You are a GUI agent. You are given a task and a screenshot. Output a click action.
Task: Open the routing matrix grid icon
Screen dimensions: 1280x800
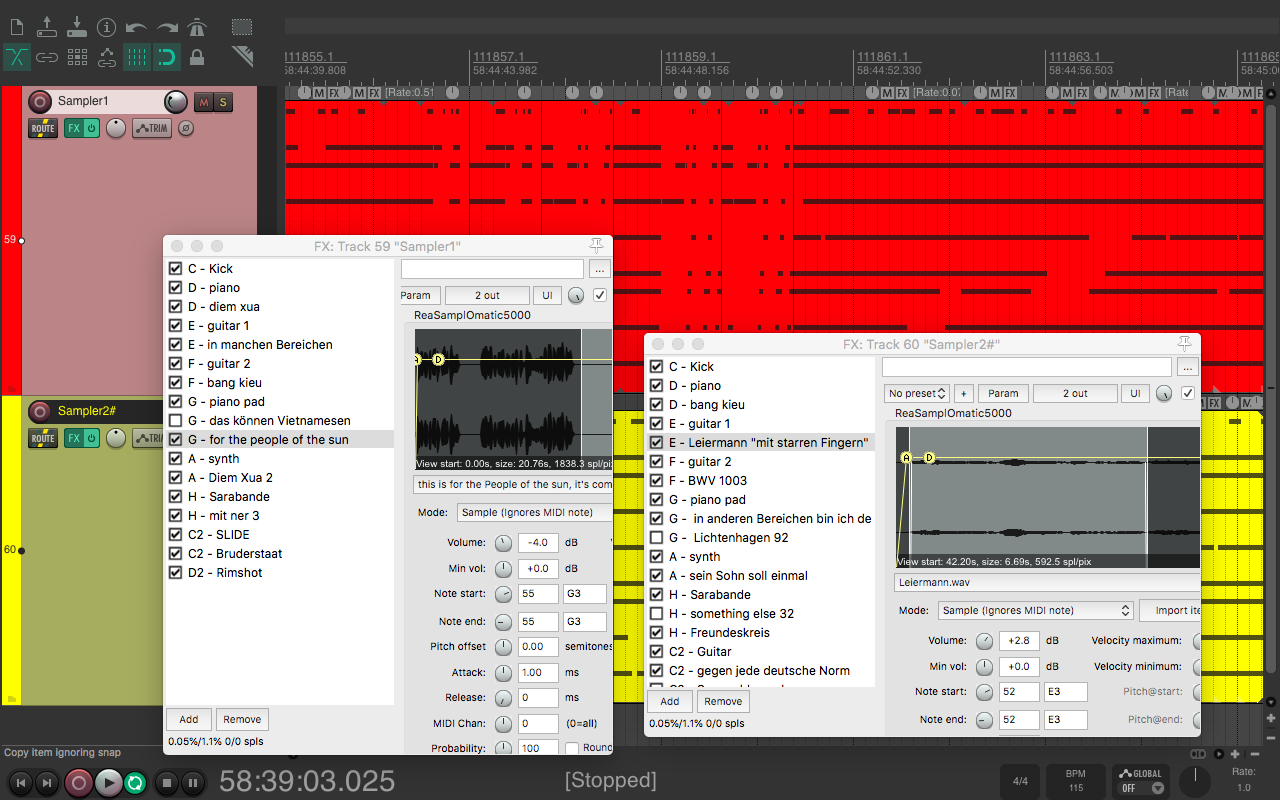(76, 57)
